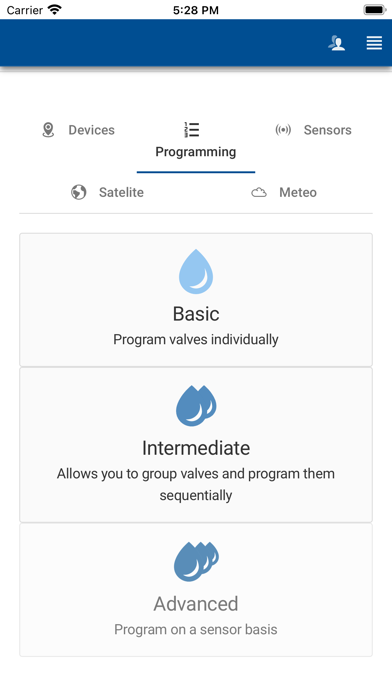
Task: Tap the Devices map pin icon
Action: tap(48, 130)
